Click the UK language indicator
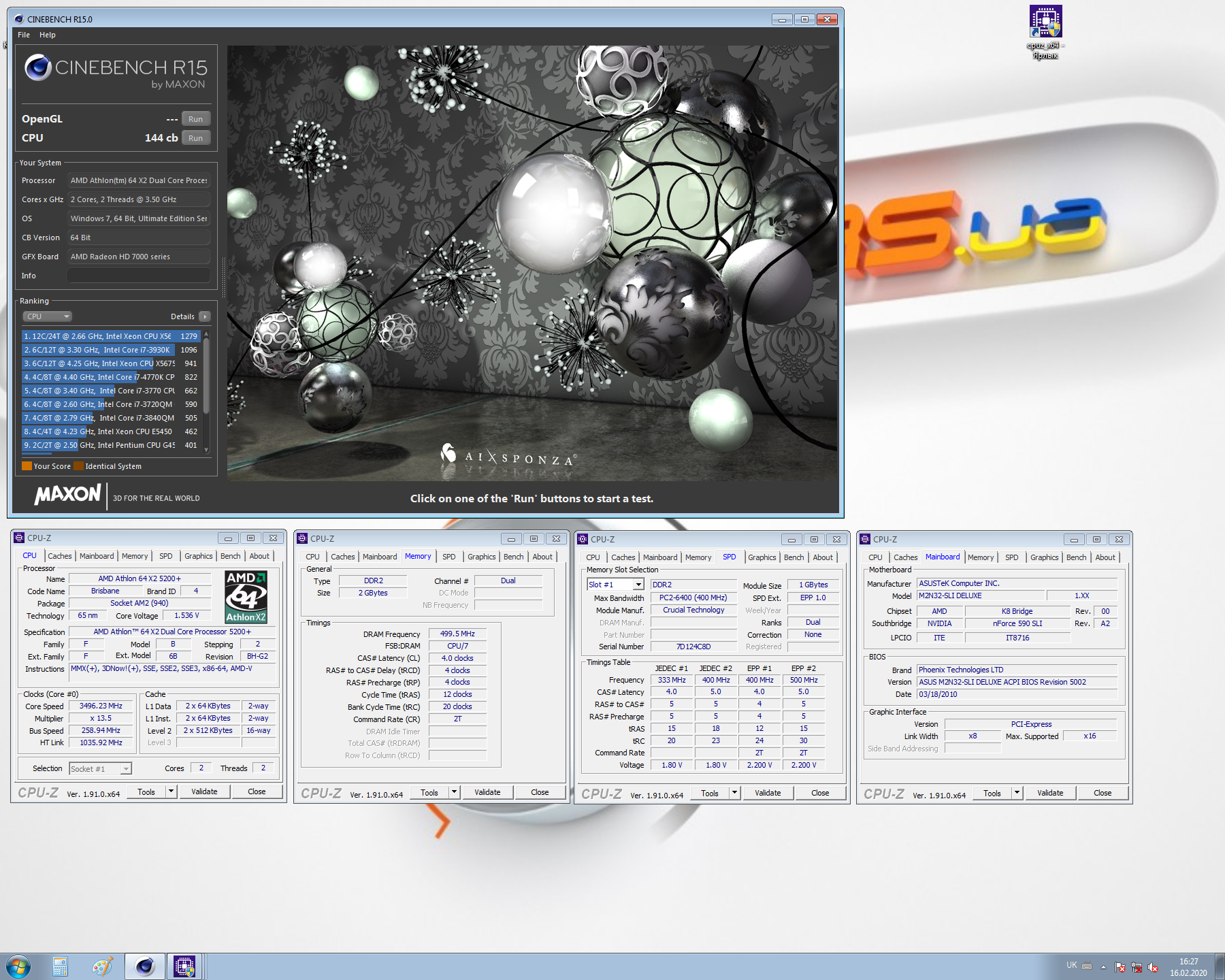This screenshot has width=1225, height=980. (x=1072, y=965)
